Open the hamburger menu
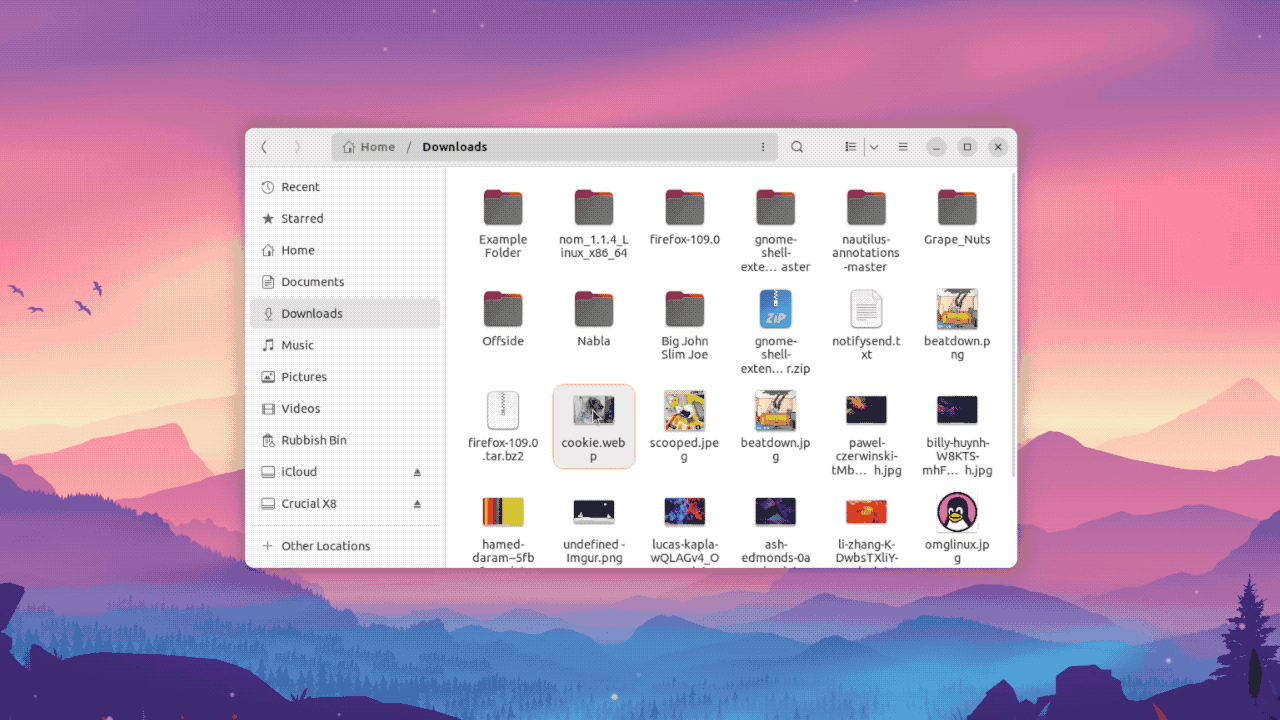 pyautogui.click(x=902, y=146)
